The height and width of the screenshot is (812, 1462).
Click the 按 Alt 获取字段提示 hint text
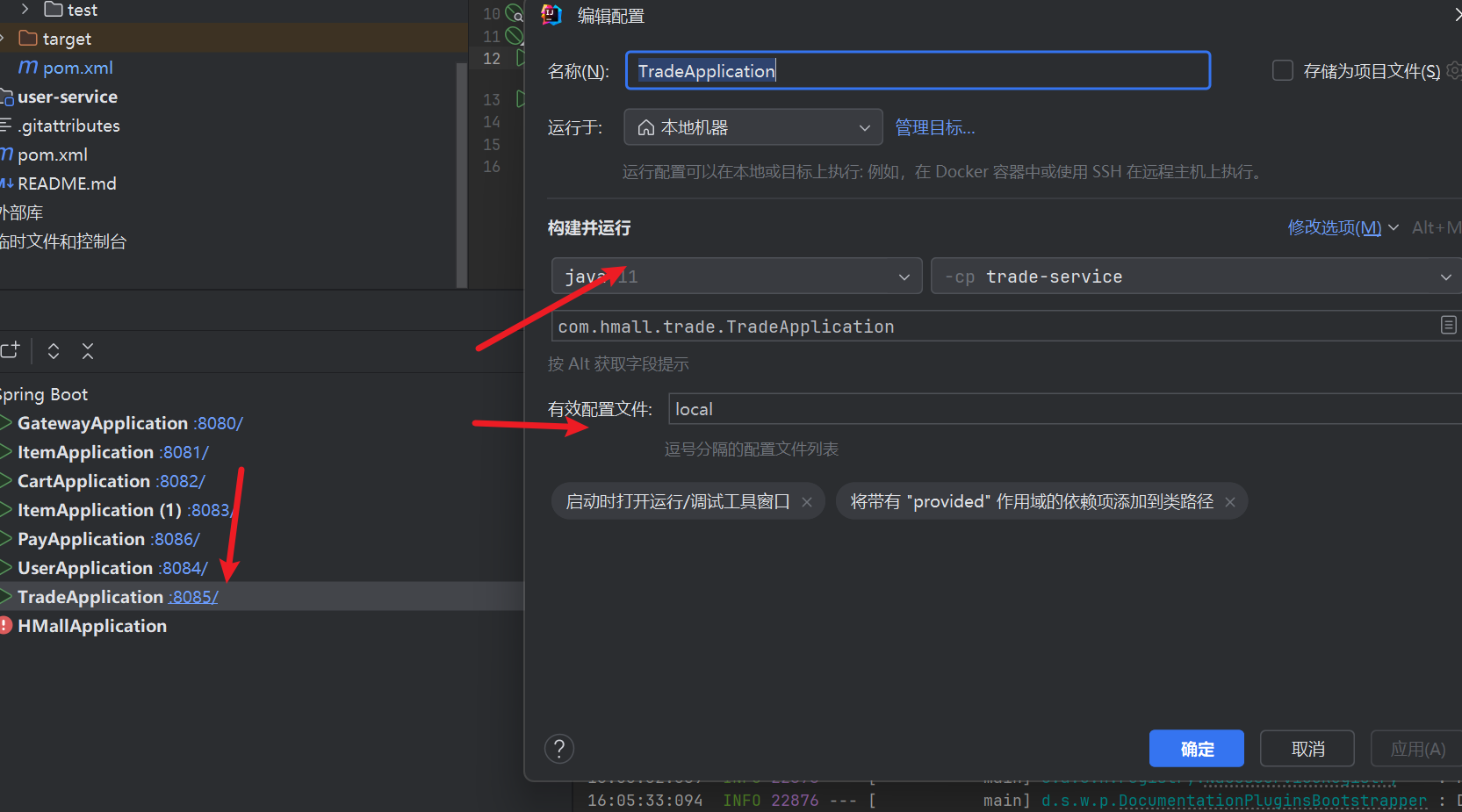click(x=618, y=364)
